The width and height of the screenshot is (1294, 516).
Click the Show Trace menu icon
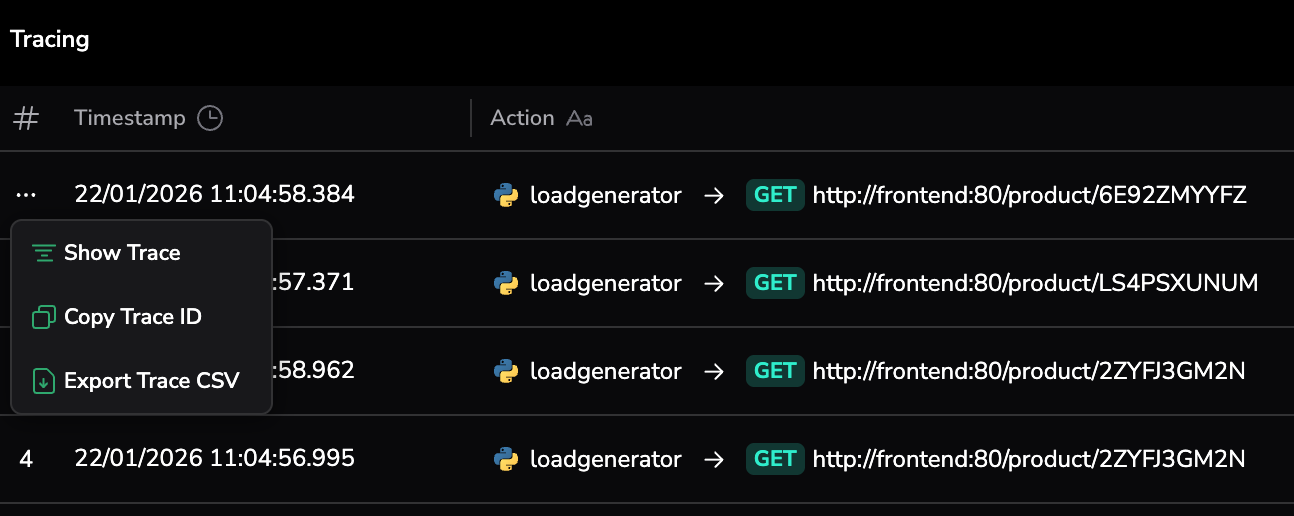42,253
